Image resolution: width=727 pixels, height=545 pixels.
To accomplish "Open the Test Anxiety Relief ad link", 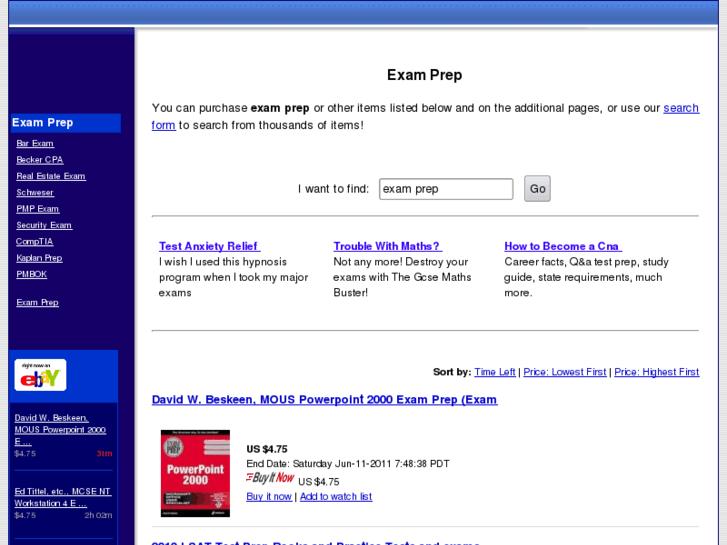I will pos(210,246).
